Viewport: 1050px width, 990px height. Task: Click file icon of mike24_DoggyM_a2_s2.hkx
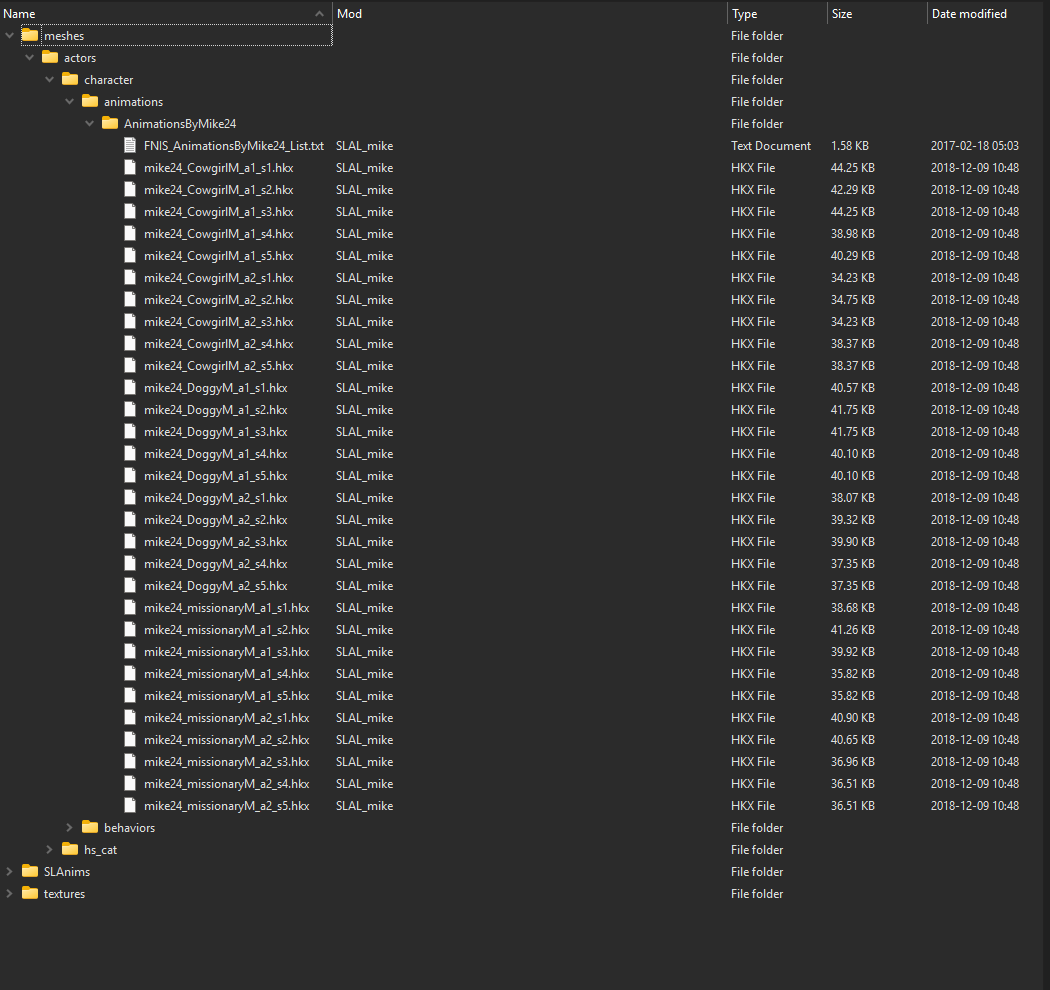[x=130, y=520]
